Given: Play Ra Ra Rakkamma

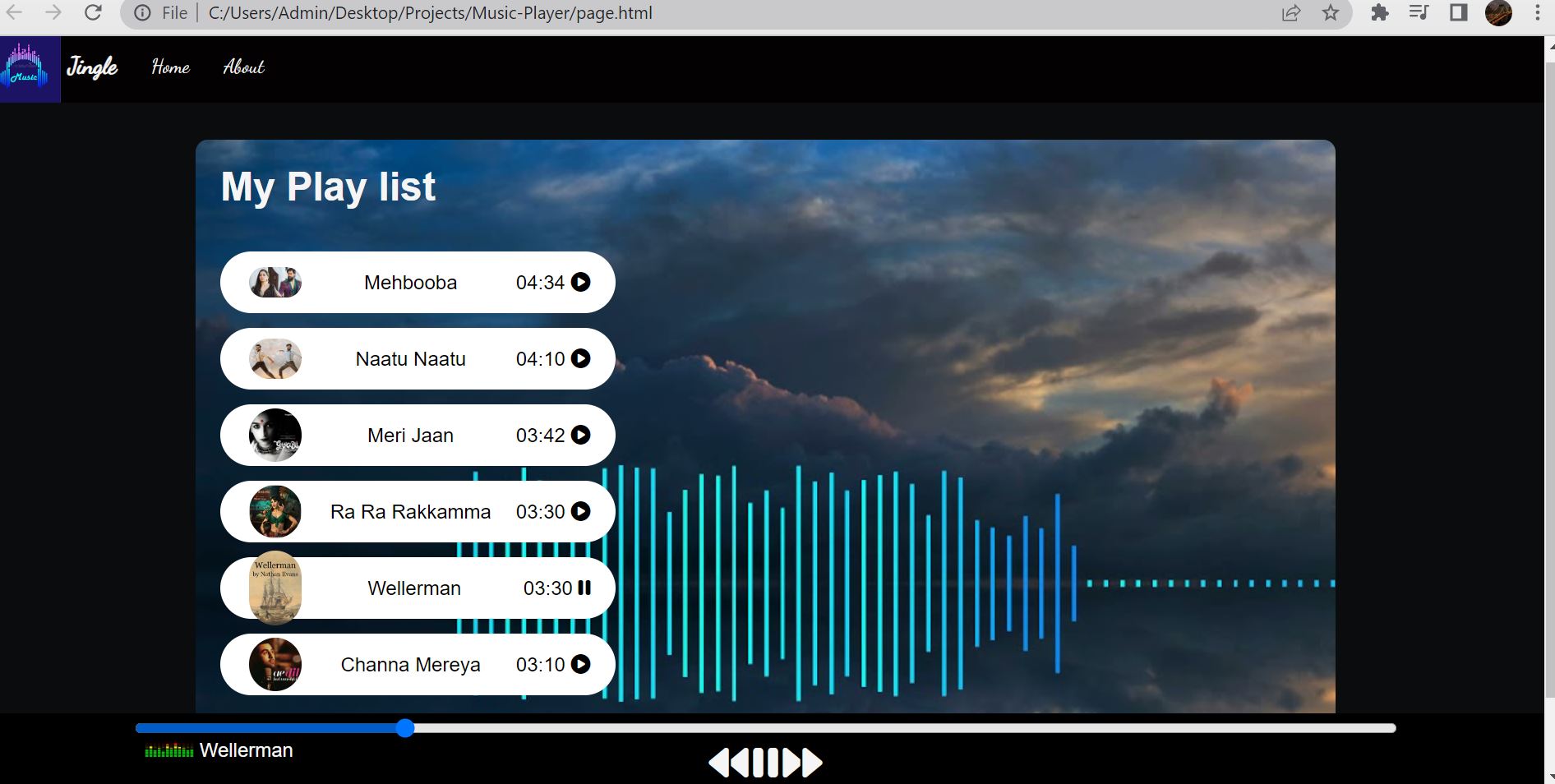Looking at the screenshot, I should pyautogui.click(x=579, y=512).
